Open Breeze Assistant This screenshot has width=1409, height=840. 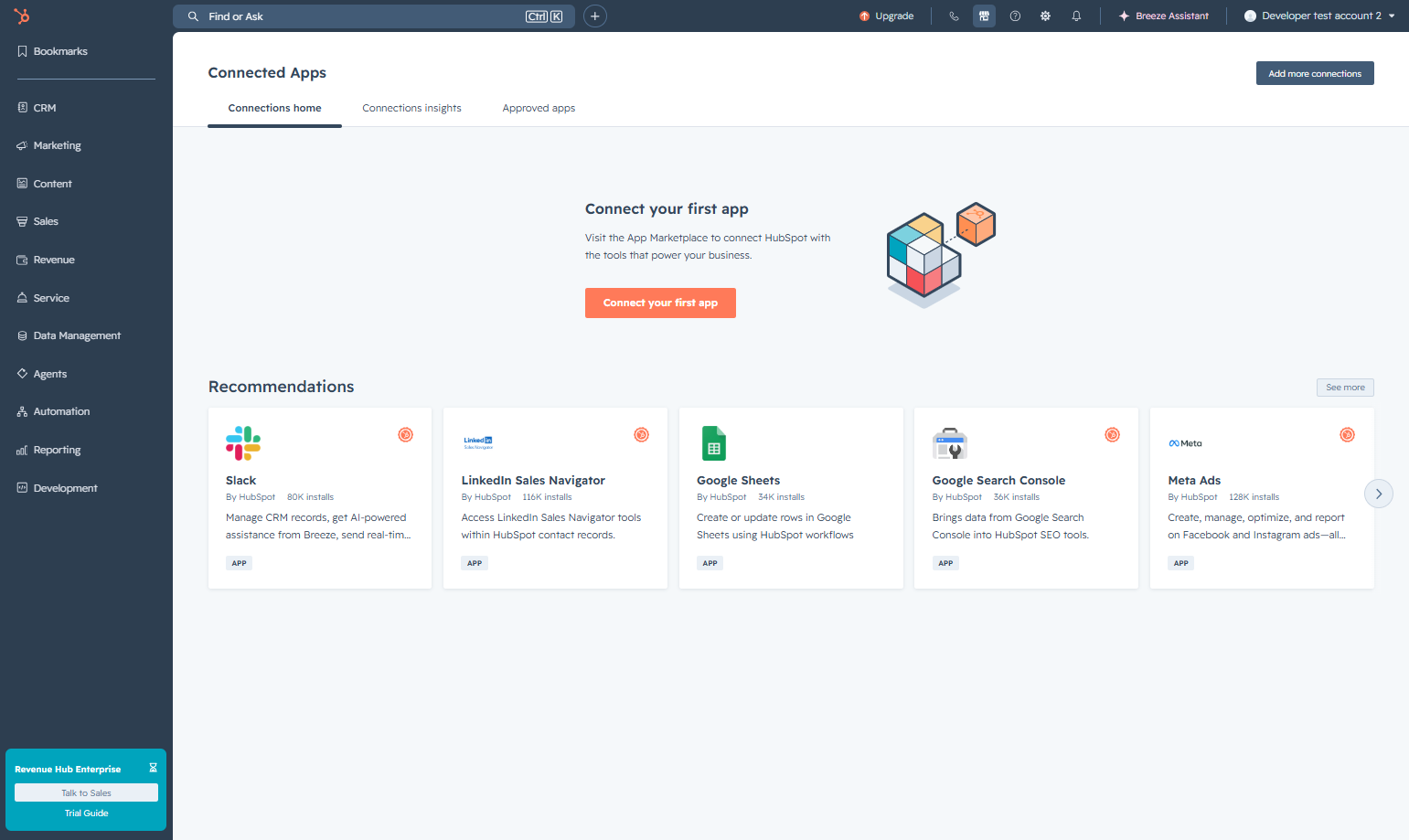point(1163,16)
